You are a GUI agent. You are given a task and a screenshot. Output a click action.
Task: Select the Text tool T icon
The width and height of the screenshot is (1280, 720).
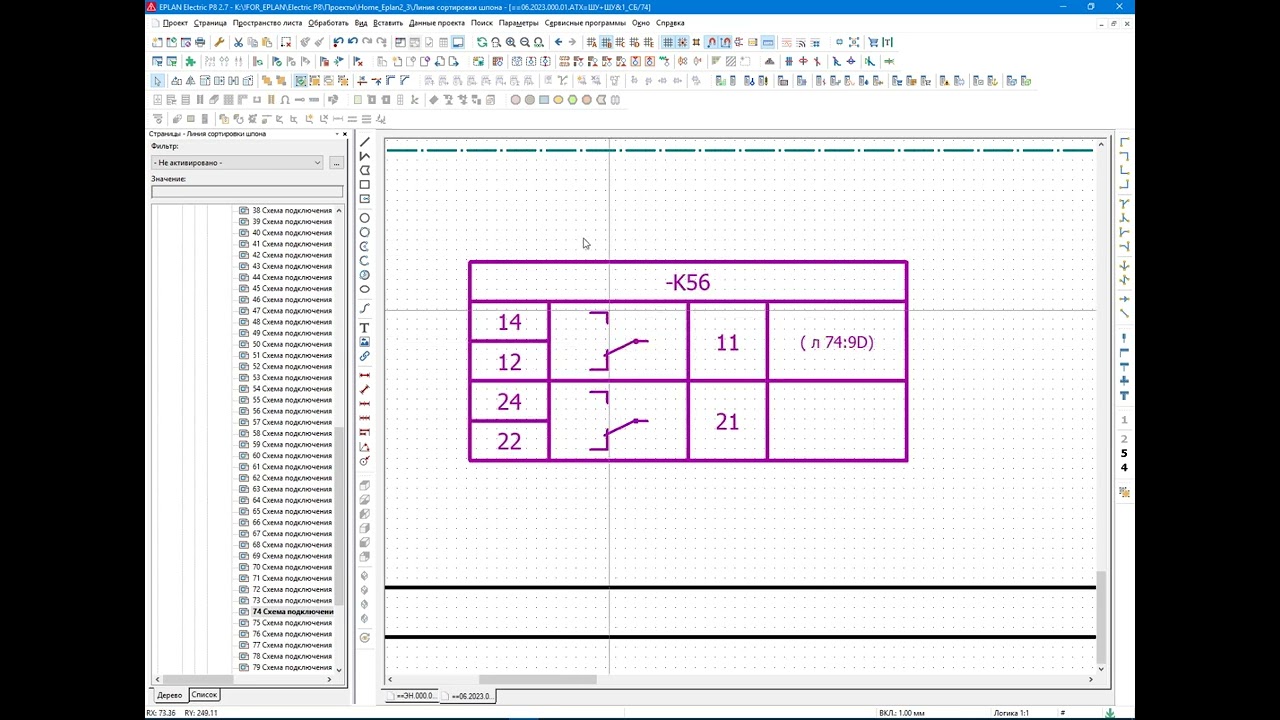coord(365,328)
